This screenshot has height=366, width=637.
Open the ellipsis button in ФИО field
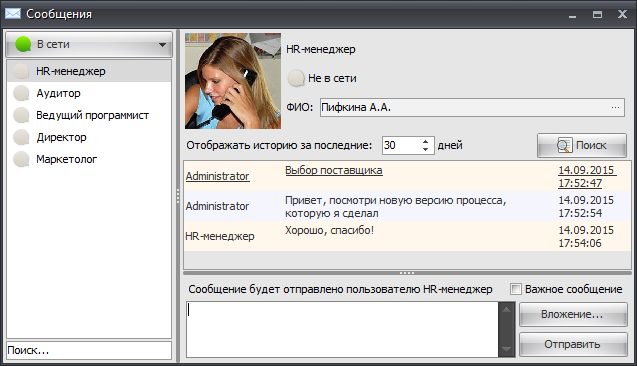(x=615, y=108)
